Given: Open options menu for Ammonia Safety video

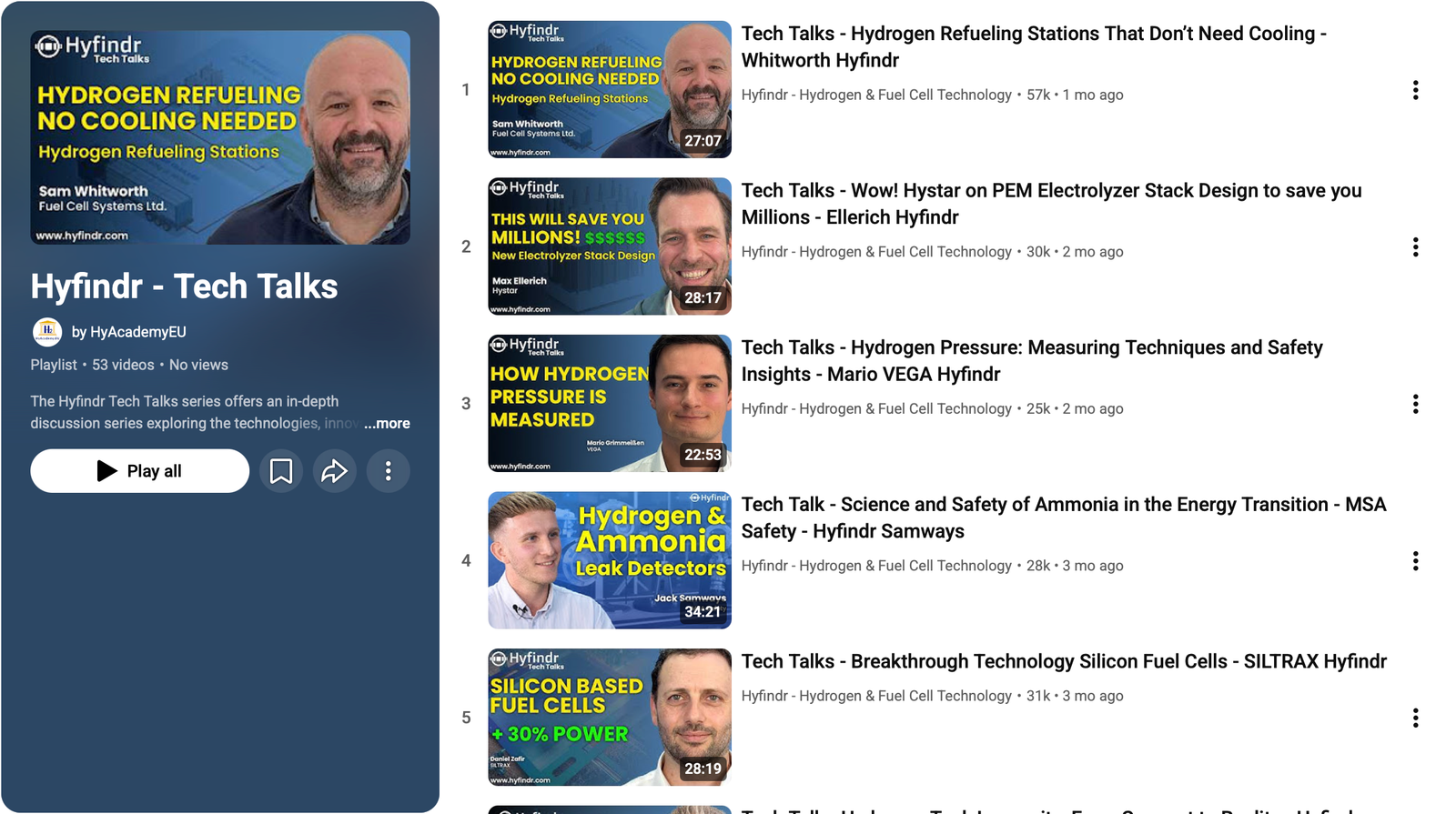Looking at the screenshot, I should tap(1415, 561).
